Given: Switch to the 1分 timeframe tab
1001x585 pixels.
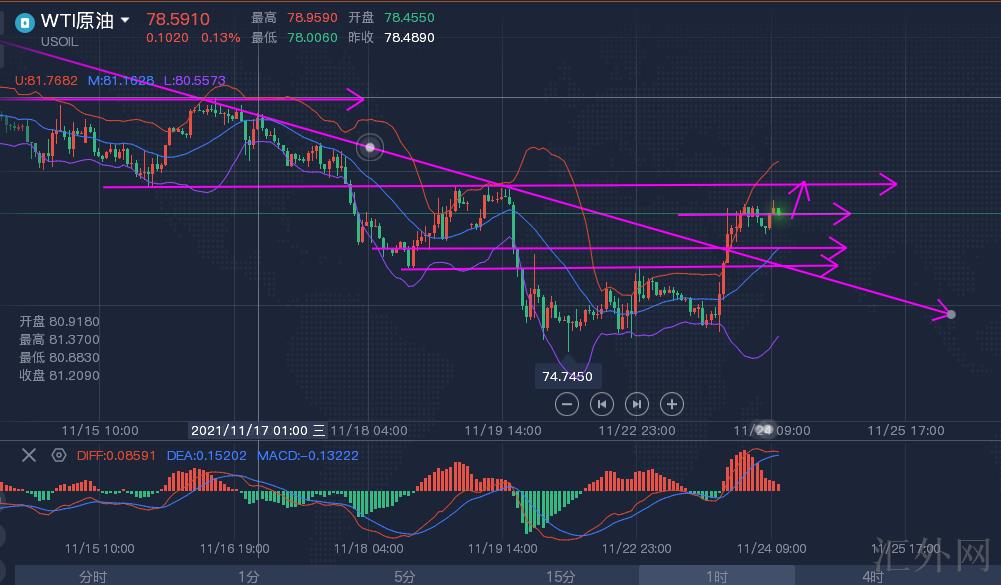Looking at the screenshot, I should [x=249, y=576].
